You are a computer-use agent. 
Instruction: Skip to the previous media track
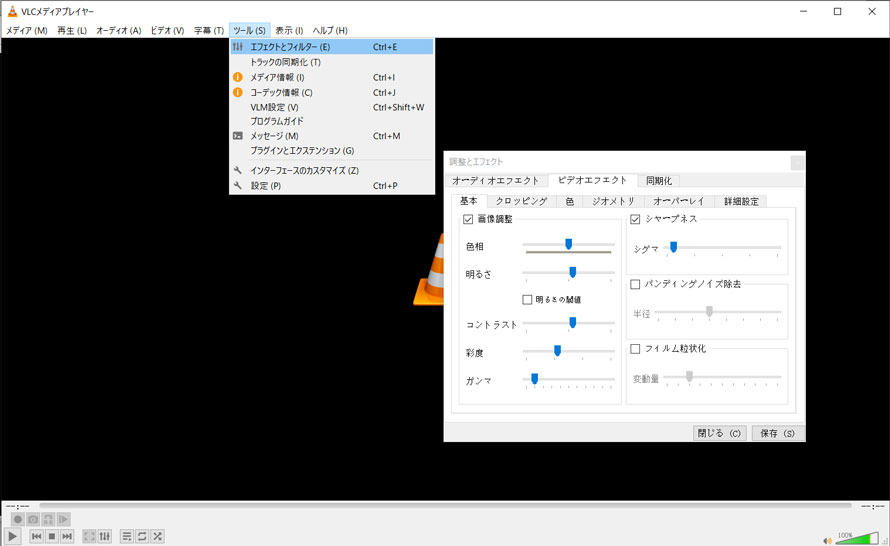[36, 537]
